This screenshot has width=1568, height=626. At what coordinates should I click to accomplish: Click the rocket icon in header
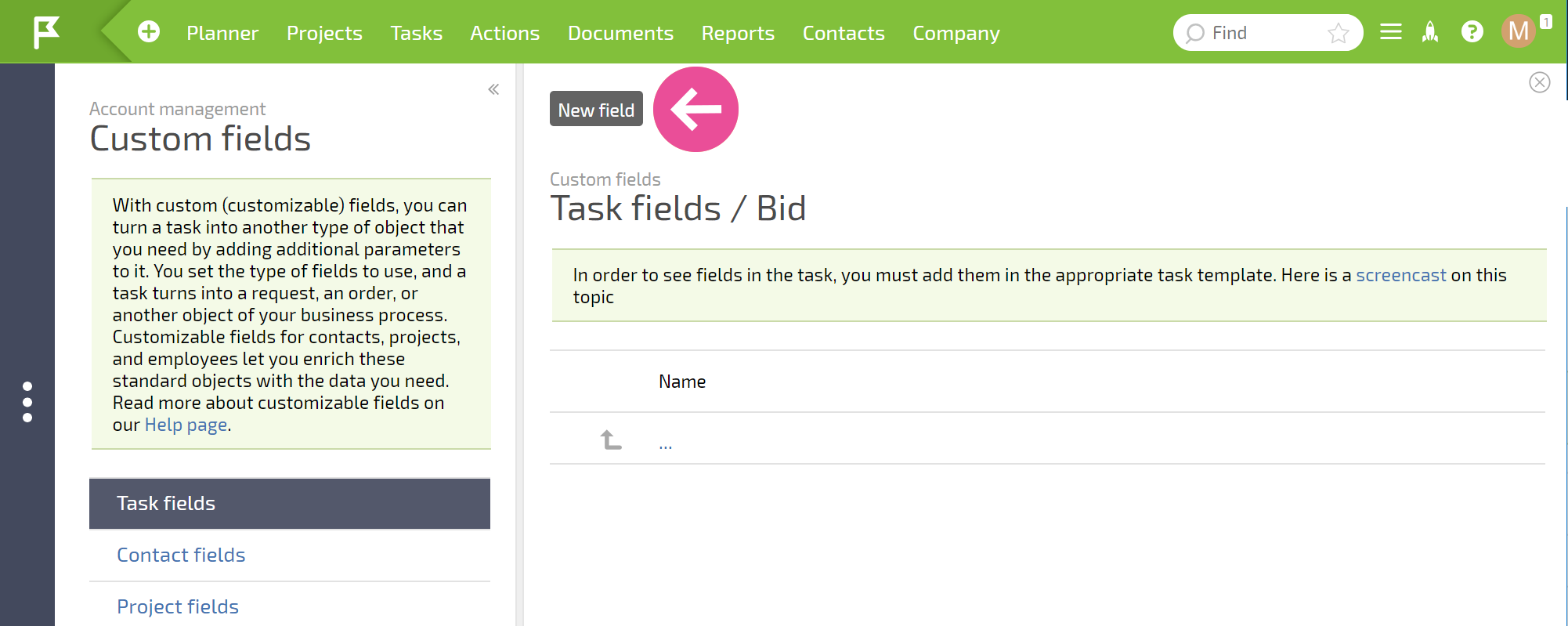1430,32
